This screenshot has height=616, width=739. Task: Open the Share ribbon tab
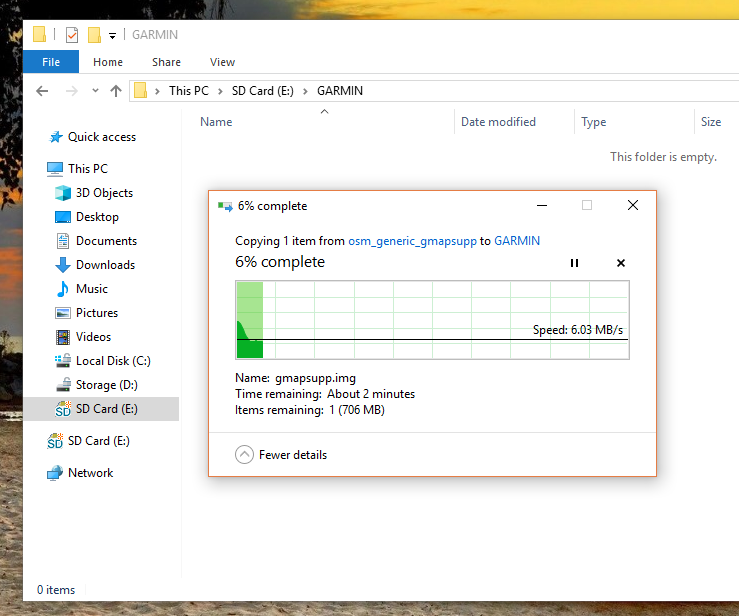[x=166, y=62]
